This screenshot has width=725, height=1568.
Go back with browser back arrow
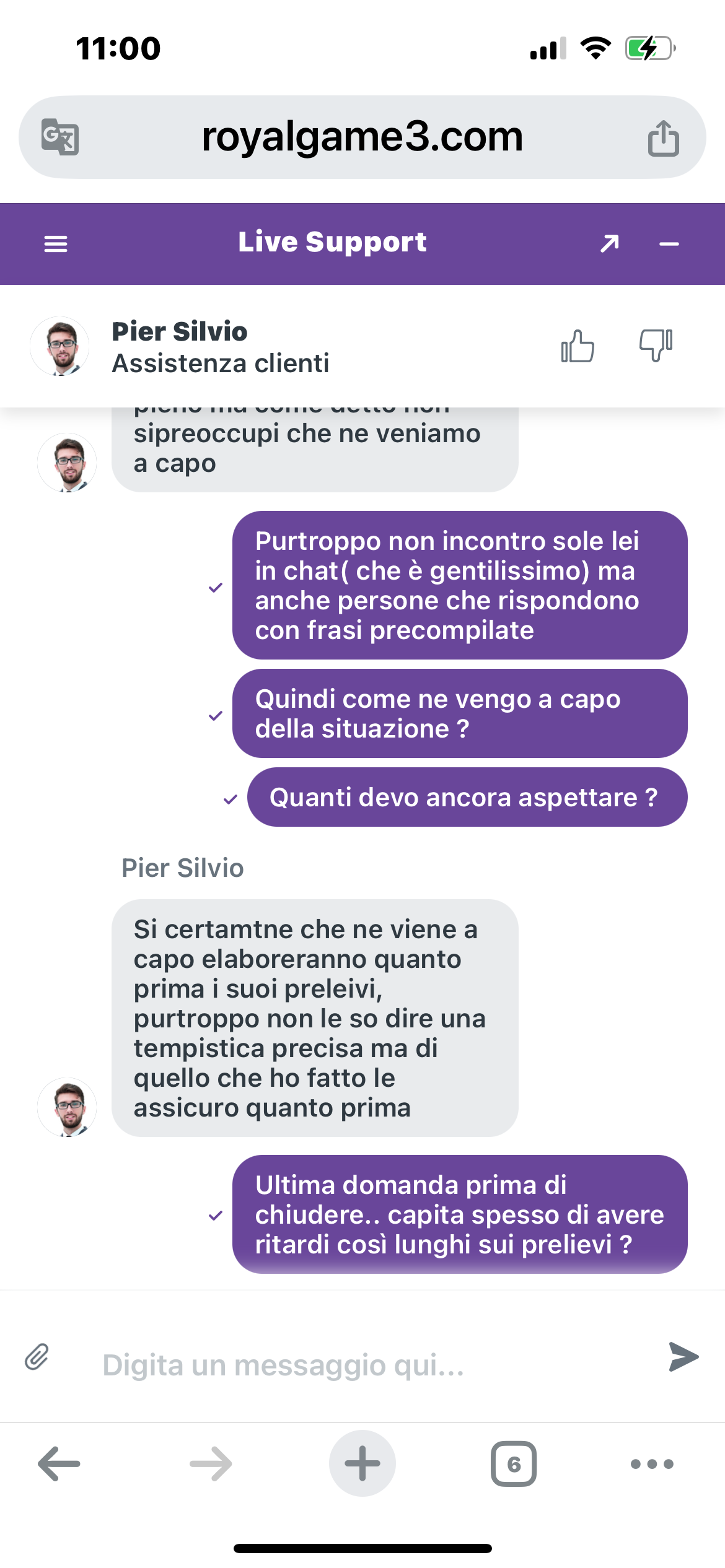59,1464
